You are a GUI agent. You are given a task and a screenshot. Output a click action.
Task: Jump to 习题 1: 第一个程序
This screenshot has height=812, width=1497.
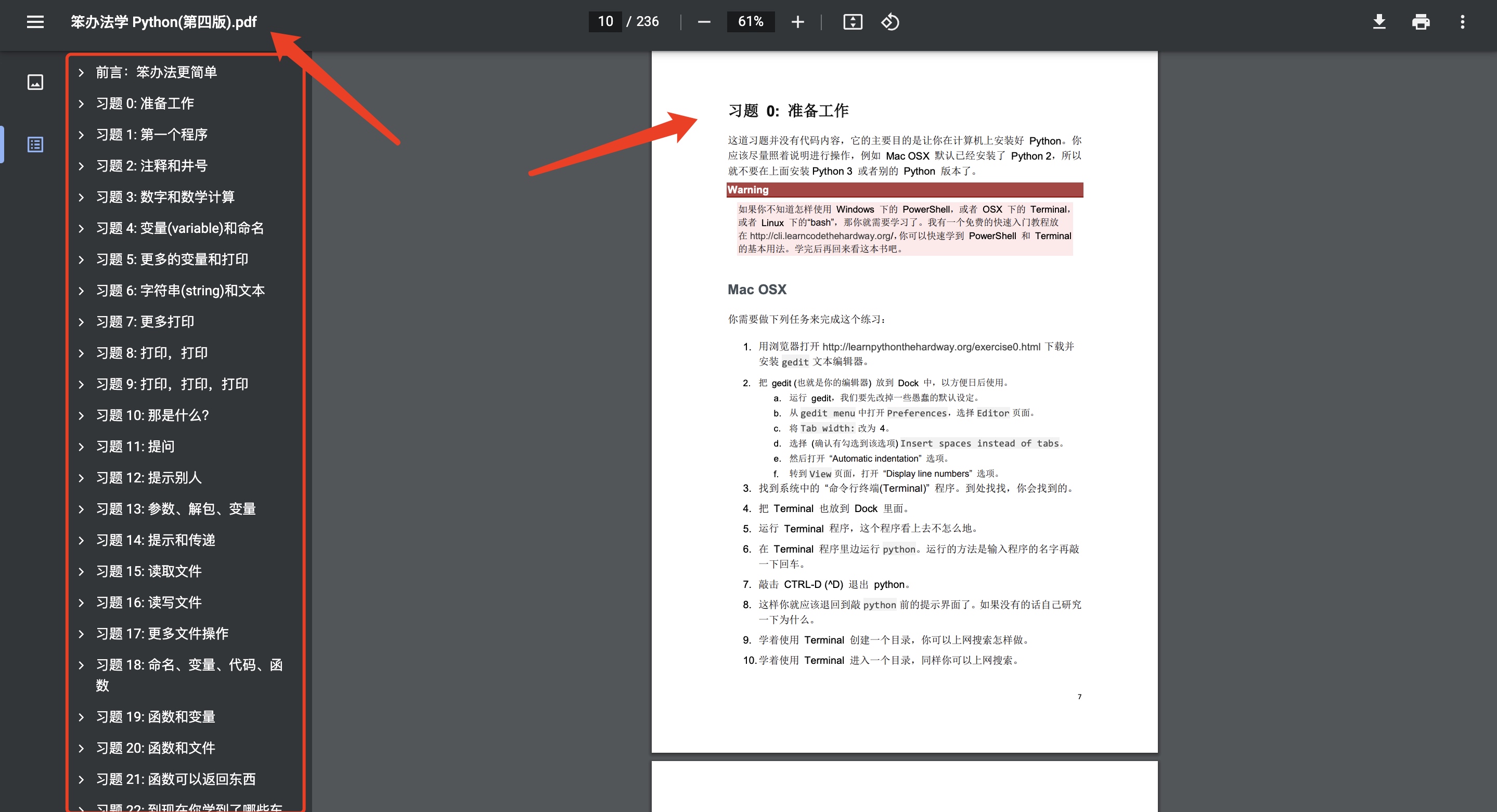[152, 135]
